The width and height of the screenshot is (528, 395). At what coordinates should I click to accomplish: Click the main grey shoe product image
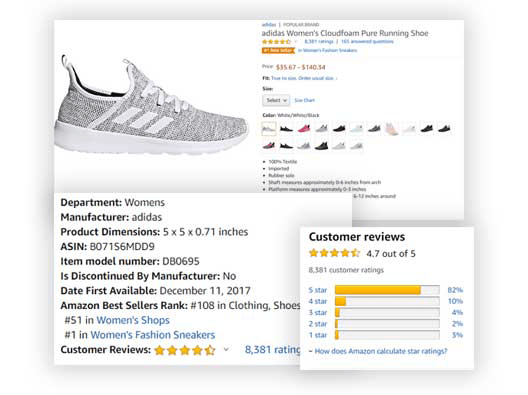point(152,106)
